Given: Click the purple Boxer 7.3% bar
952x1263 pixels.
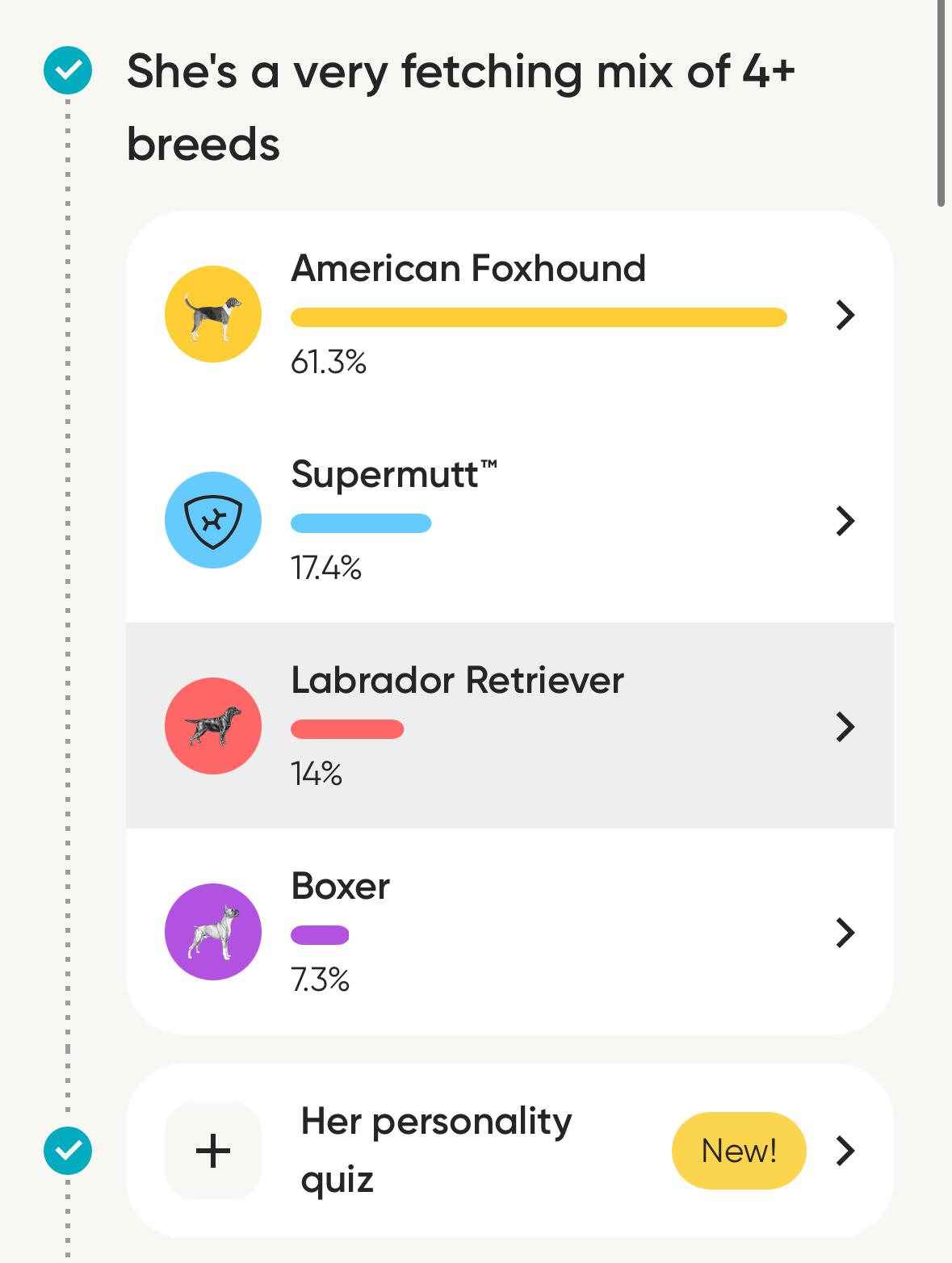Looking at the screenshot, I should tap(320, 935).
